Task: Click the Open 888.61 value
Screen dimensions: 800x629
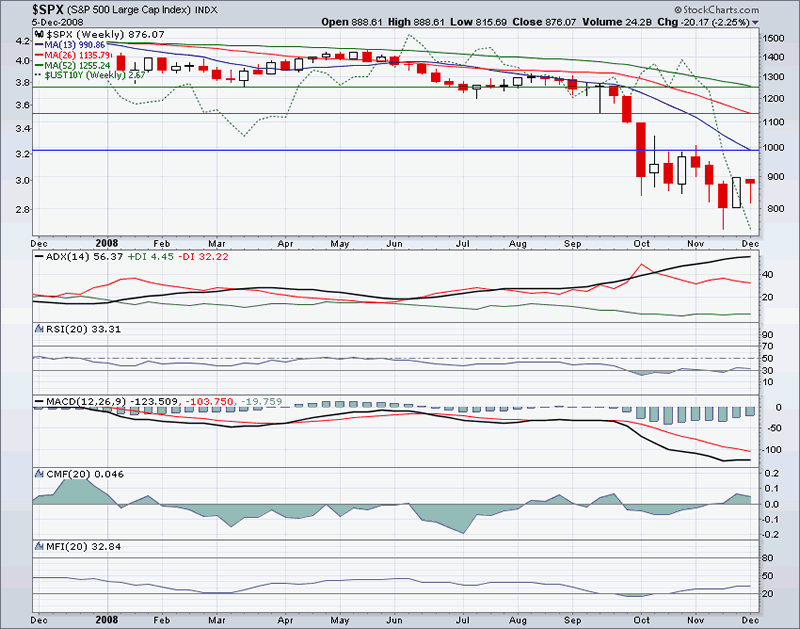Action: [x=352, y=22]
